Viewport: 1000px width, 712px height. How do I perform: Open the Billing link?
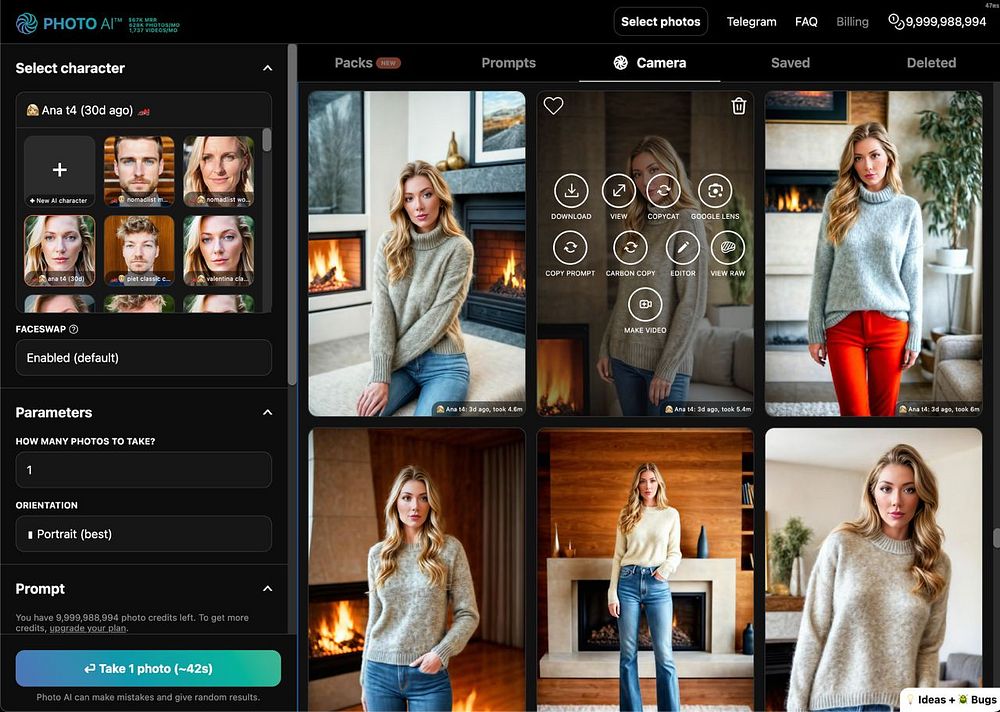point(852,22)
